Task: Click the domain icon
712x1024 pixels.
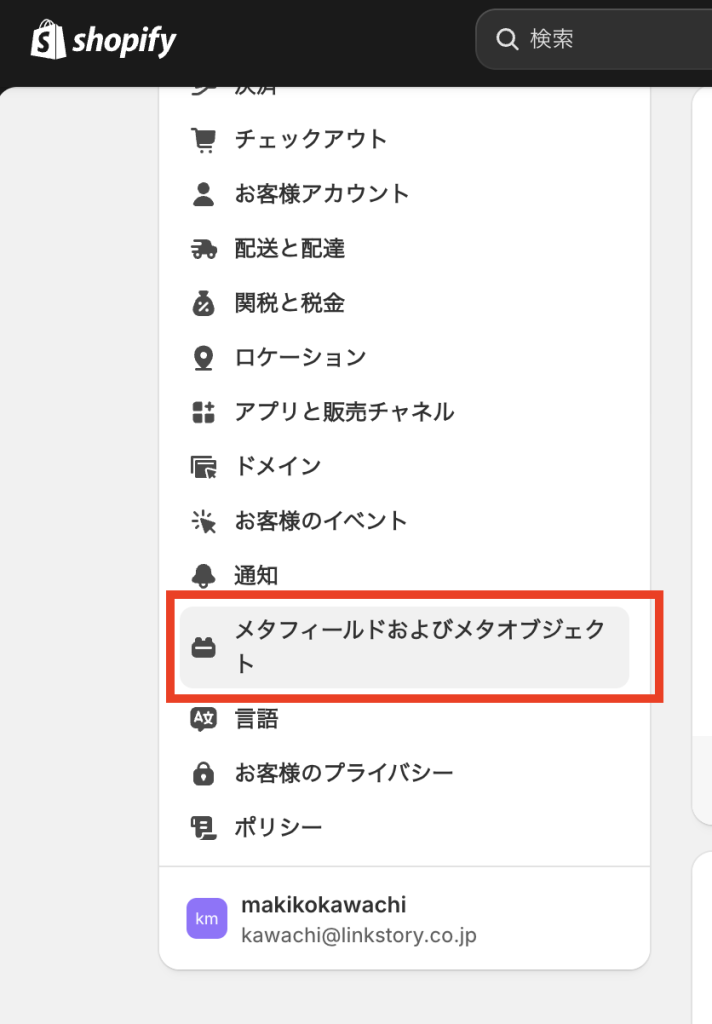Action: coord(203,467)
